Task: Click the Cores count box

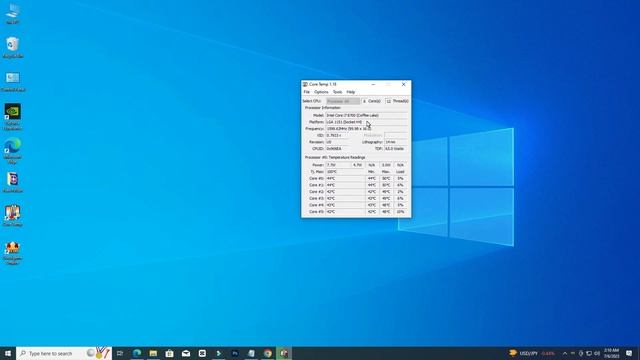Action: pyautogui.click(x=364, y=101)
